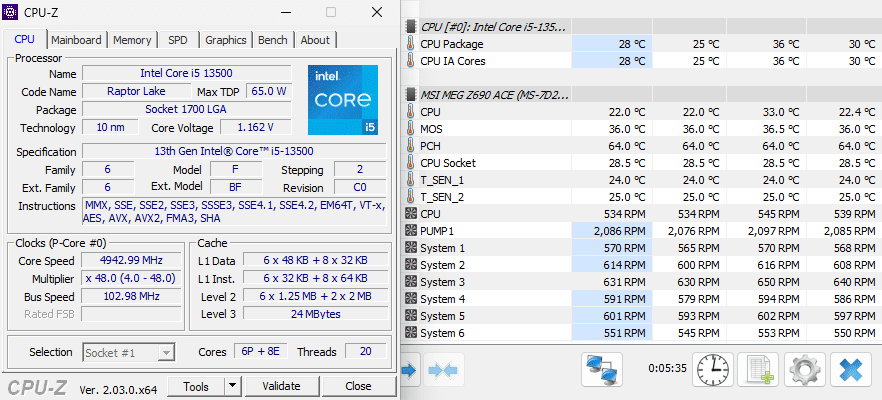Minimize the CPU-Z window

point(286,12)
